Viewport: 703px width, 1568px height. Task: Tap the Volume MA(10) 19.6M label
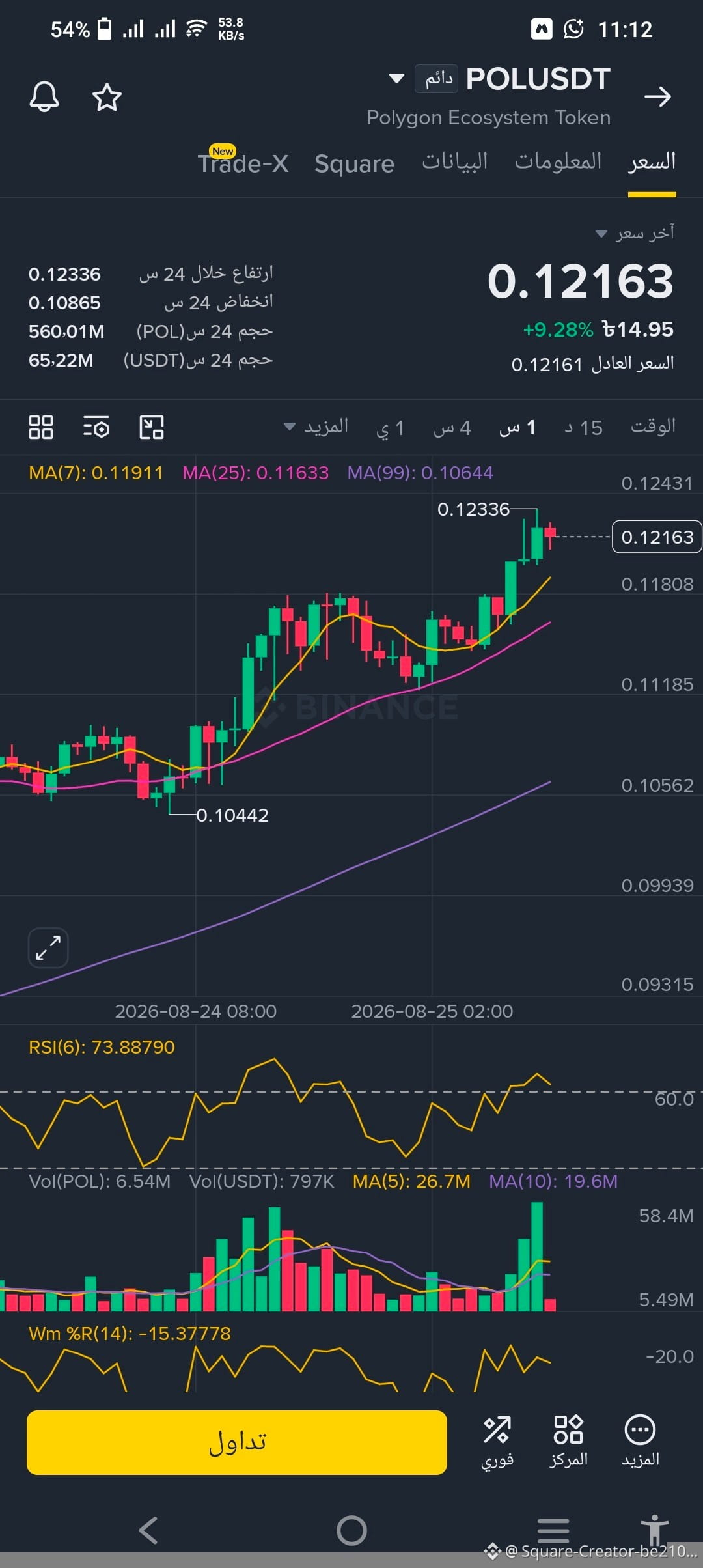(x=553, y=1181)
